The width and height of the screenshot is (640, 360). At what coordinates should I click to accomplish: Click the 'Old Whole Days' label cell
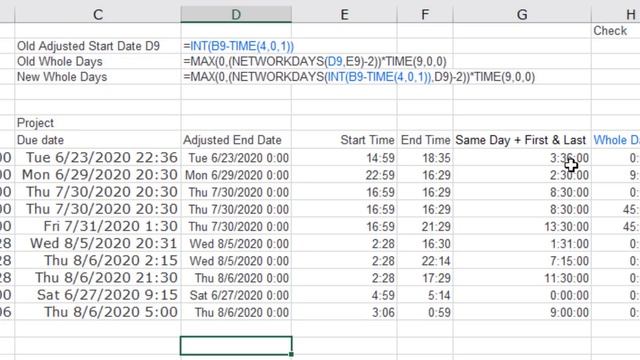pos(60,62)
